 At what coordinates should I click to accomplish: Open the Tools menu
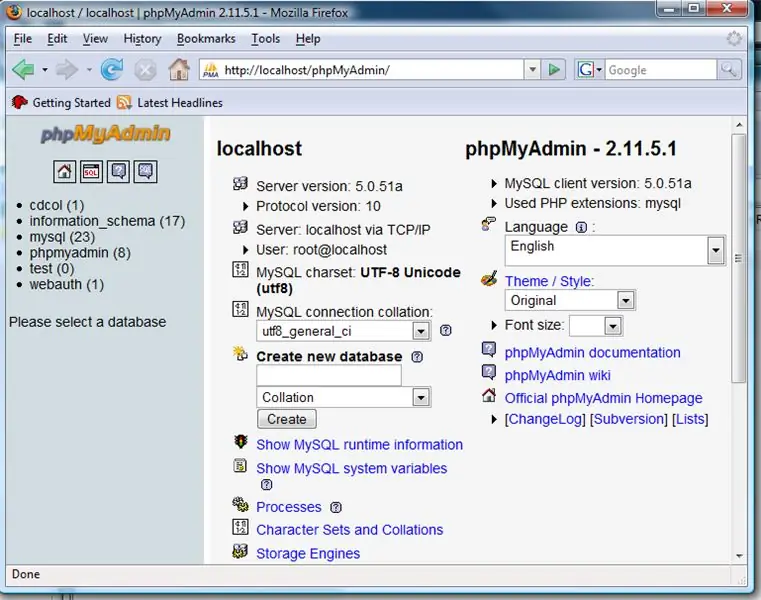(265, 38)
